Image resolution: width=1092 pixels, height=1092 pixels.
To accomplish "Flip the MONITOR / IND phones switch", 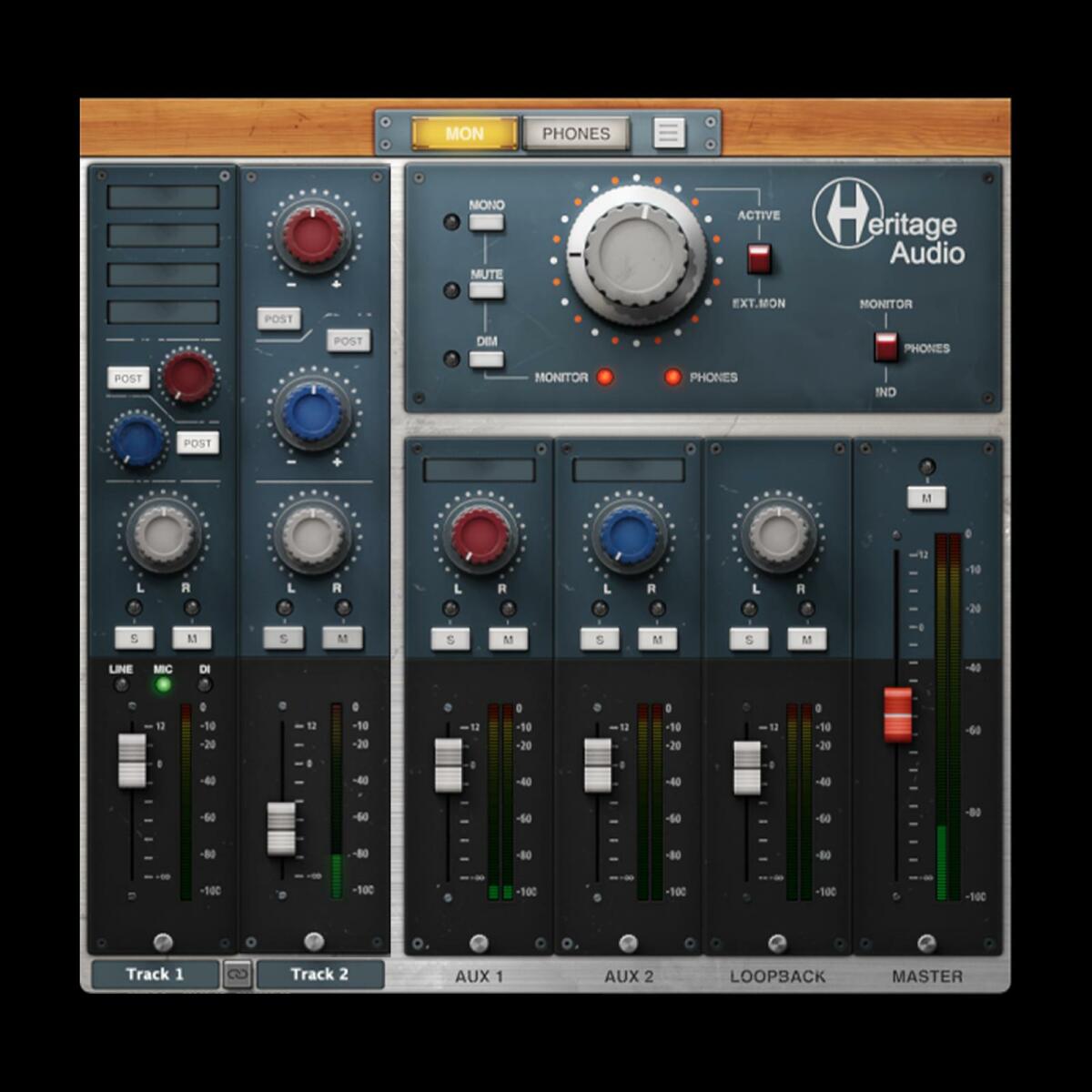I will coord(885,347).
